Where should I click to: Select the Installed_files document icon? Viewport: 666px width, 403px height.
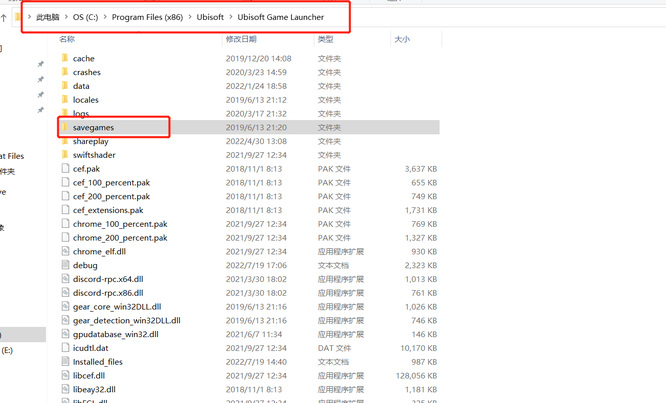[x=65, y=362]
